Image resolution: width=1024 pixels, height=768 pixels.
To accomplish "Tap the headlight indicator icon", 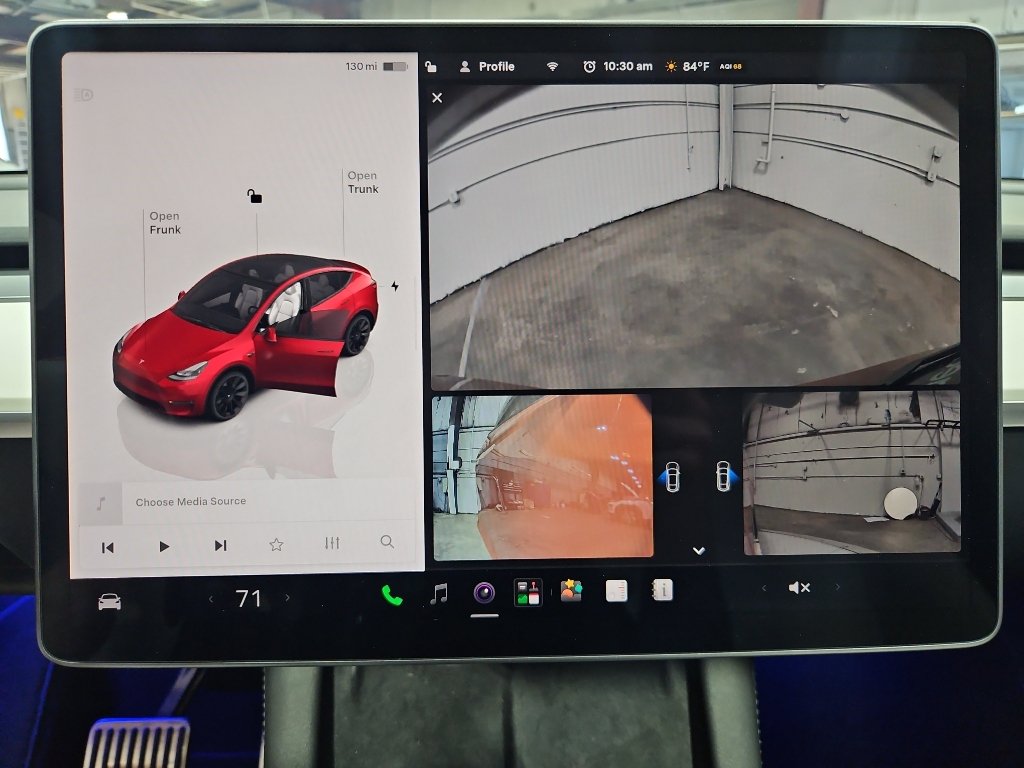I will tap(84, 95).
